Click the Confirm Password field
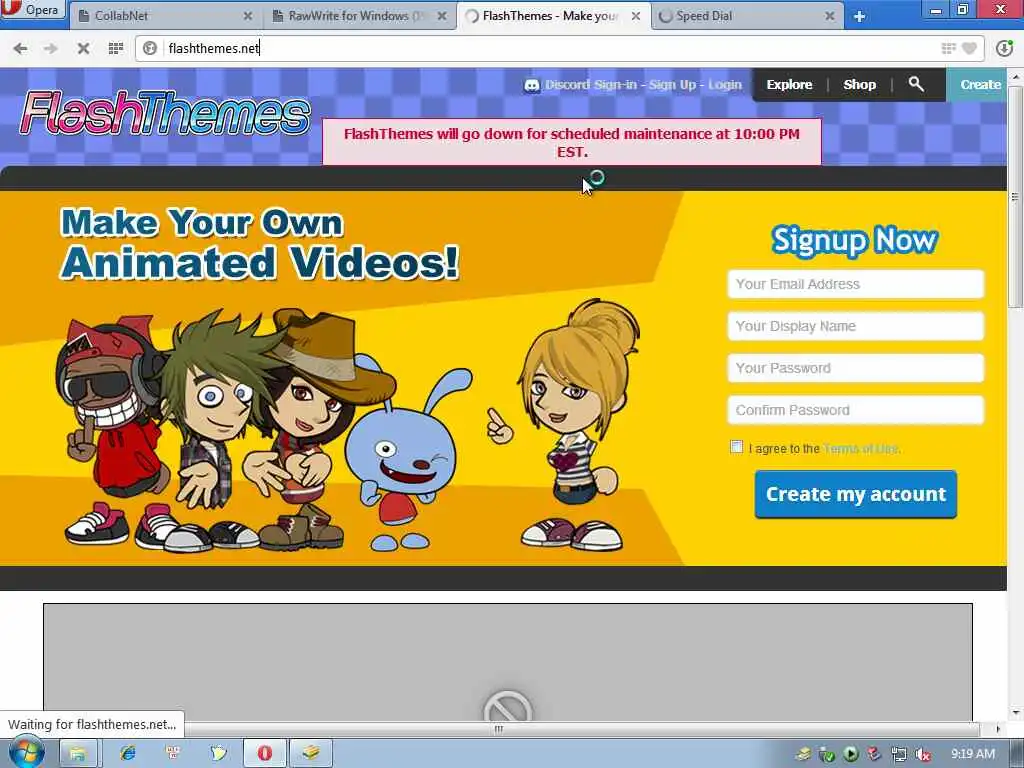This screenshot has height=768, width=1024. (x=856, y=410)
